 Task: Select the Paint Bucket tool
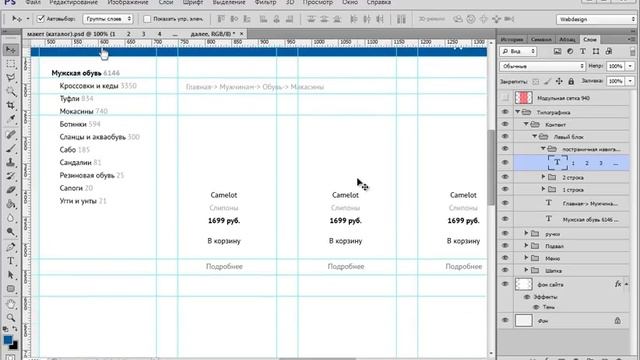(x=11, y=204)
